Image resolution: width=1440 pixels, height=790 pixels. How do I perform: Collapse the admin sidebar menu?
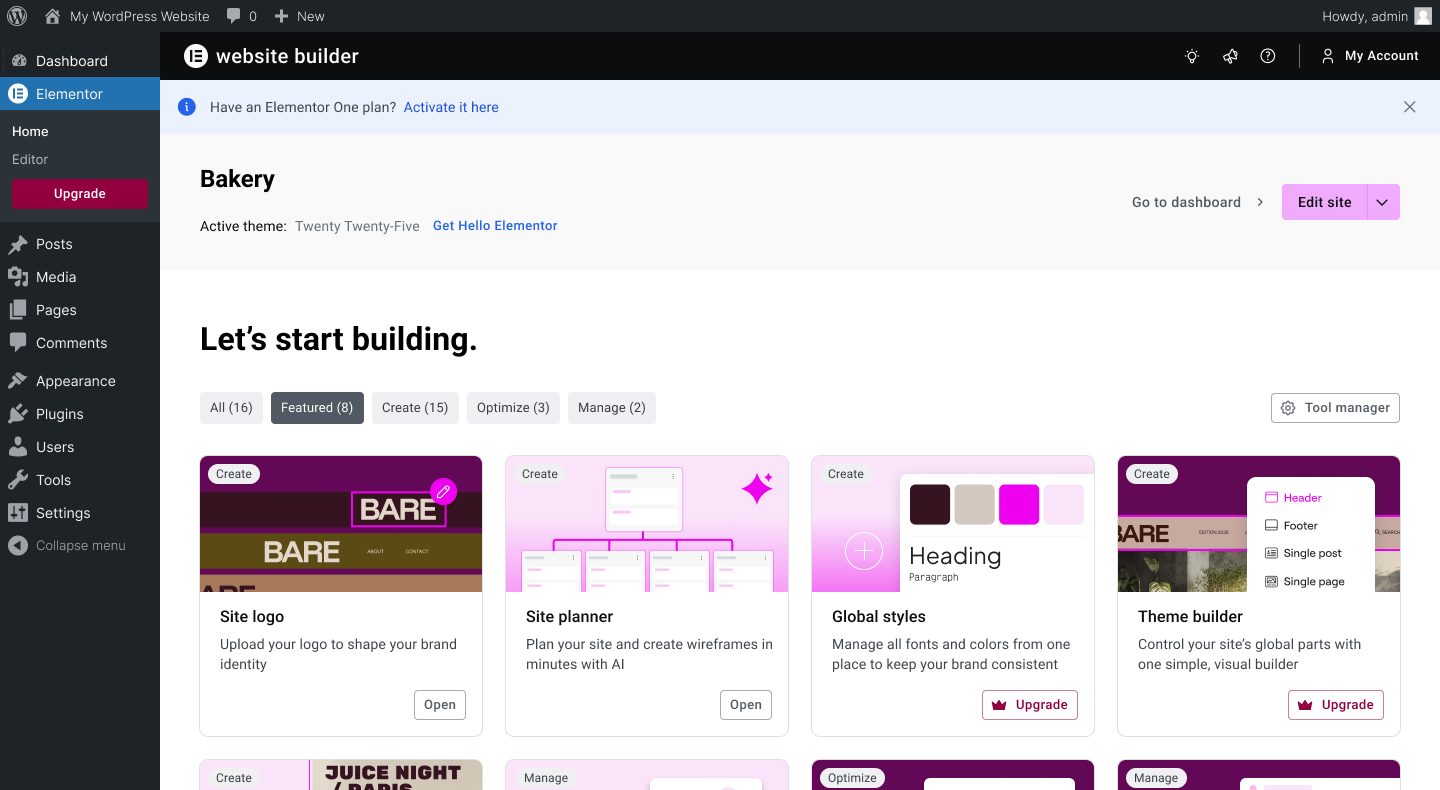[x=80, y=546]
